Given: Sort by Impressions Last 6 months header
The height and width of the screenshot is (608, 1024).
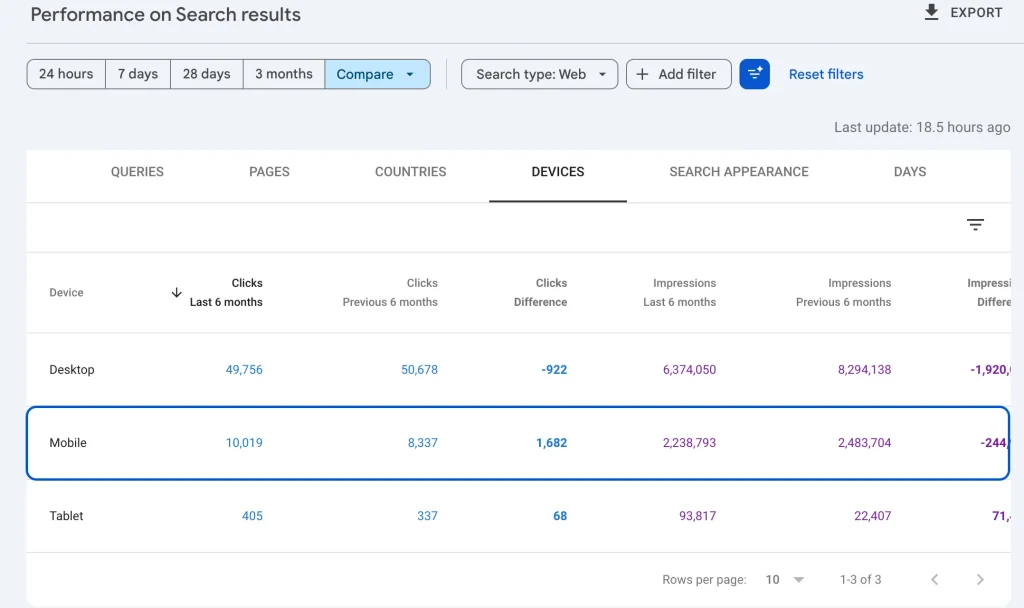Looking at the screenshot, I should click(679, 293).
